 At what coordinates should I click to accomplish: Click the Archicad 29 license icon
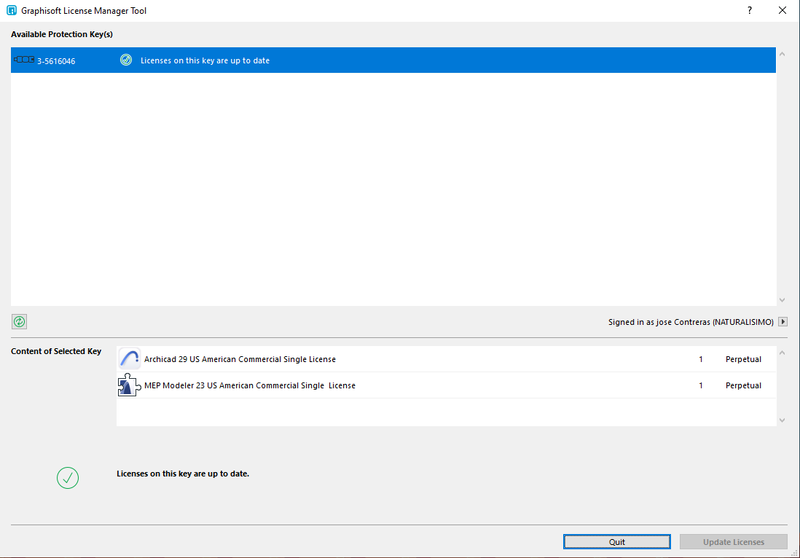click(129, 359)
